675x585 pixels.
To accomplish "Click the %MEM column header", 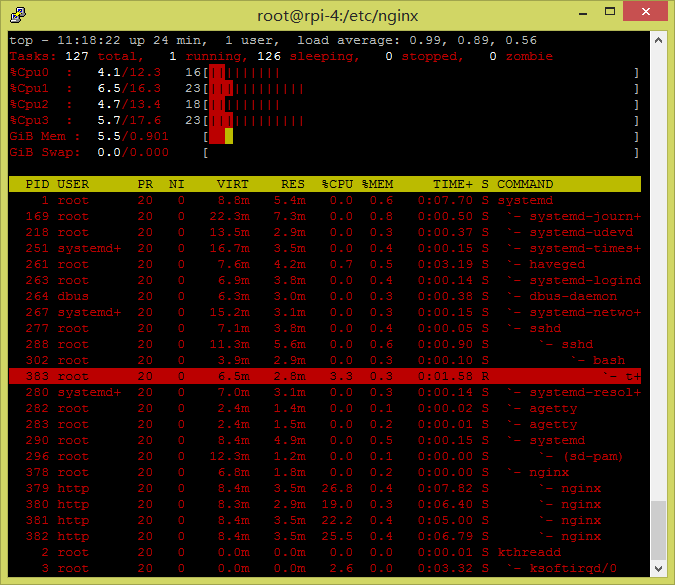I will 378,184.
